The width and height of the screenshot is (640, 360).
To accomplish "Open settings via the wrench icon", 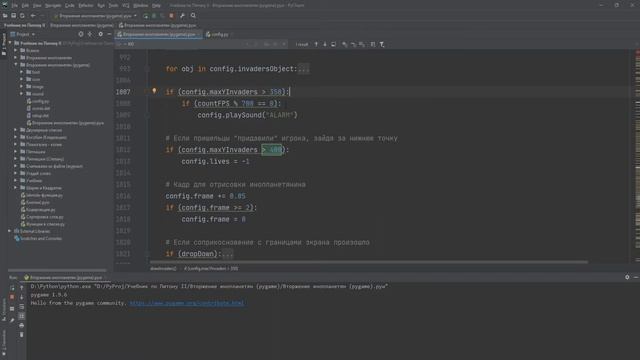I will coord(182,16).
